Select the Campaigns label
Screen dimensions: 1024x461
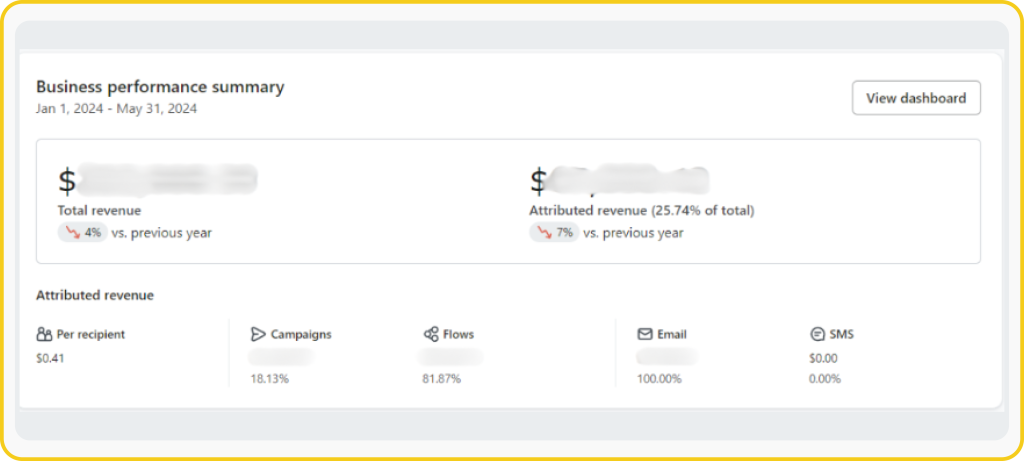coord(301,334)
